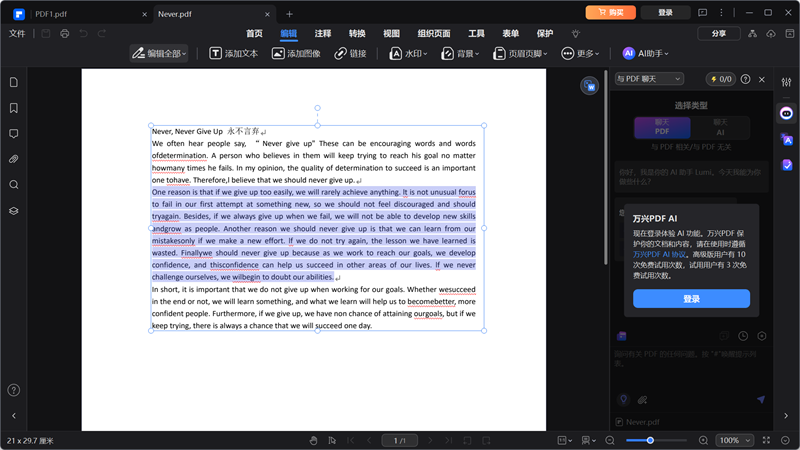800x450 pixels.
Task: Click the Add Text (添加文本) tool
Action: (234, 53)
